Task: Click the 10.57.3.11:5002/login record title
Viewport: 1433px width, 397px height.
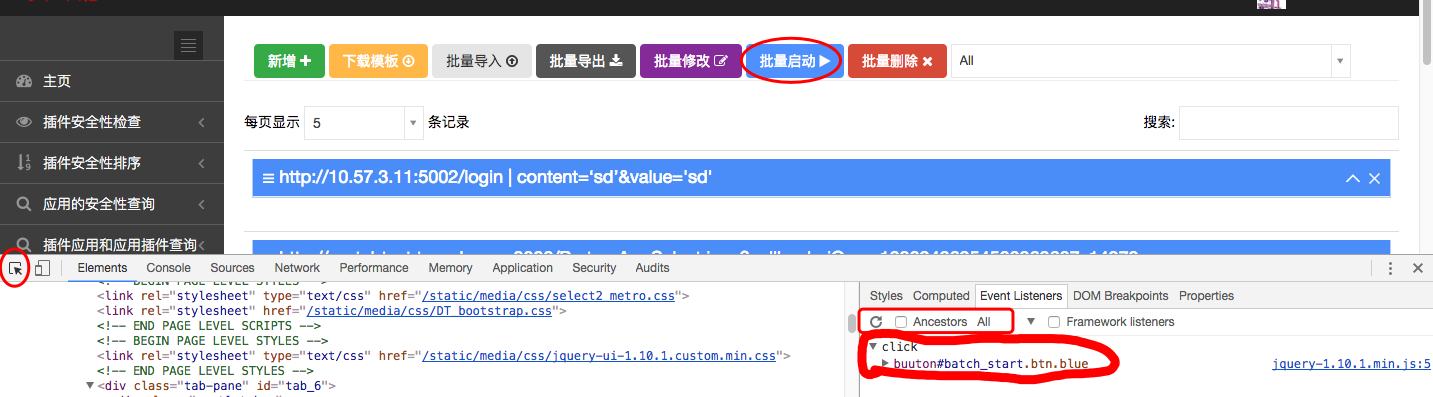Action: pyautogui.click(x=495, y=178)
